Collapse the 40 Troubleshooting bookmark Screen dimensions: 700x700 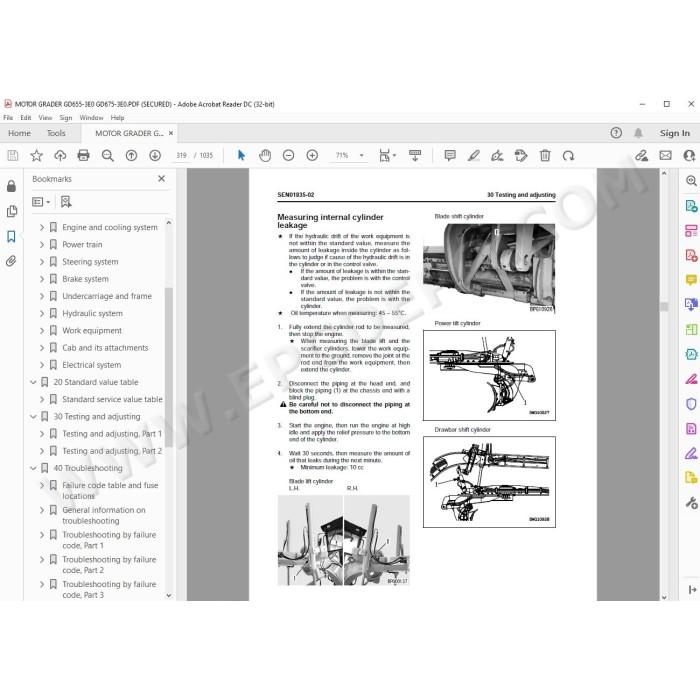coord(33,468)
